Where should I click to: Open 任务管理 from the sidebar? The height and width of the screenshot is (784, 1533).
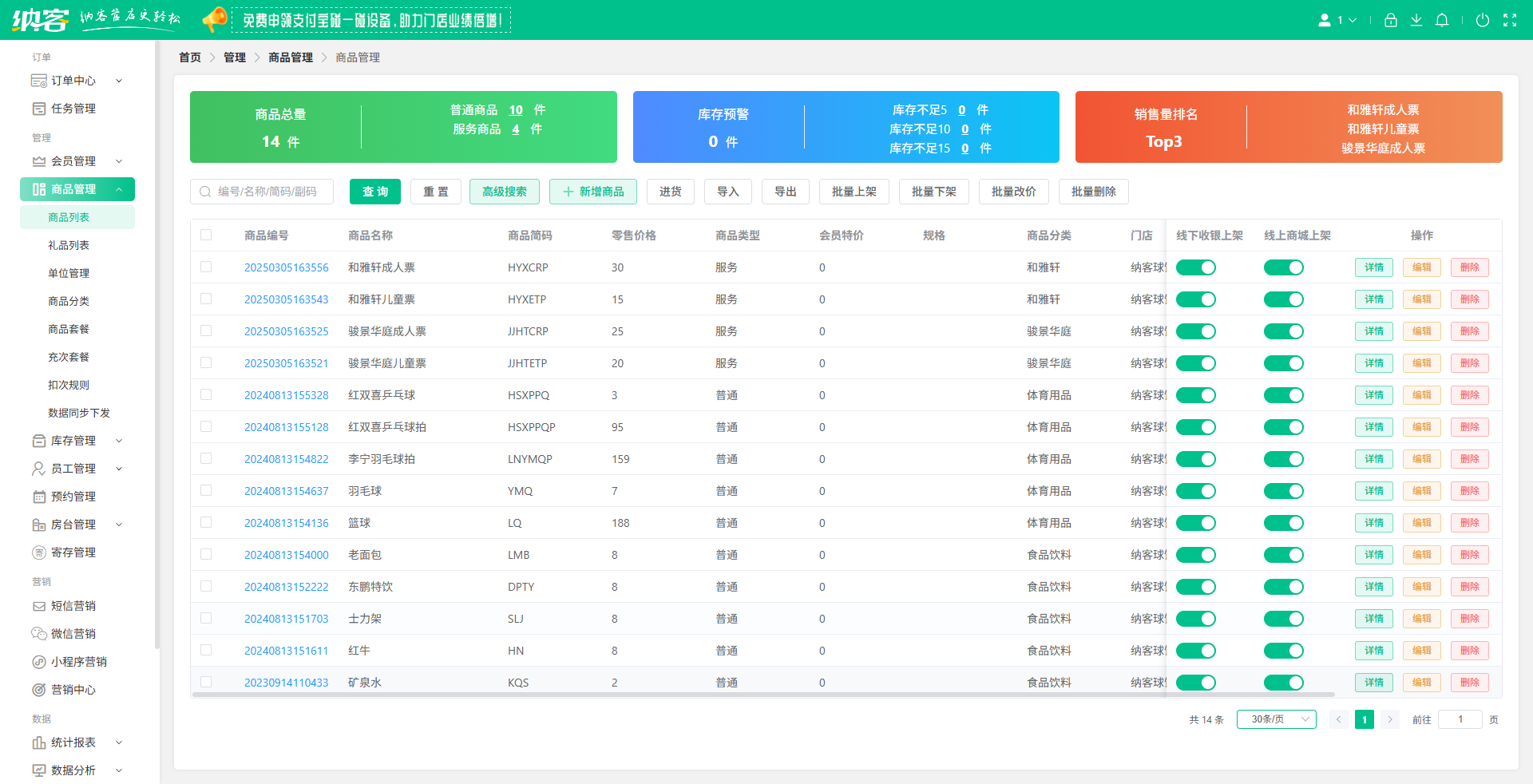(73, 109)
